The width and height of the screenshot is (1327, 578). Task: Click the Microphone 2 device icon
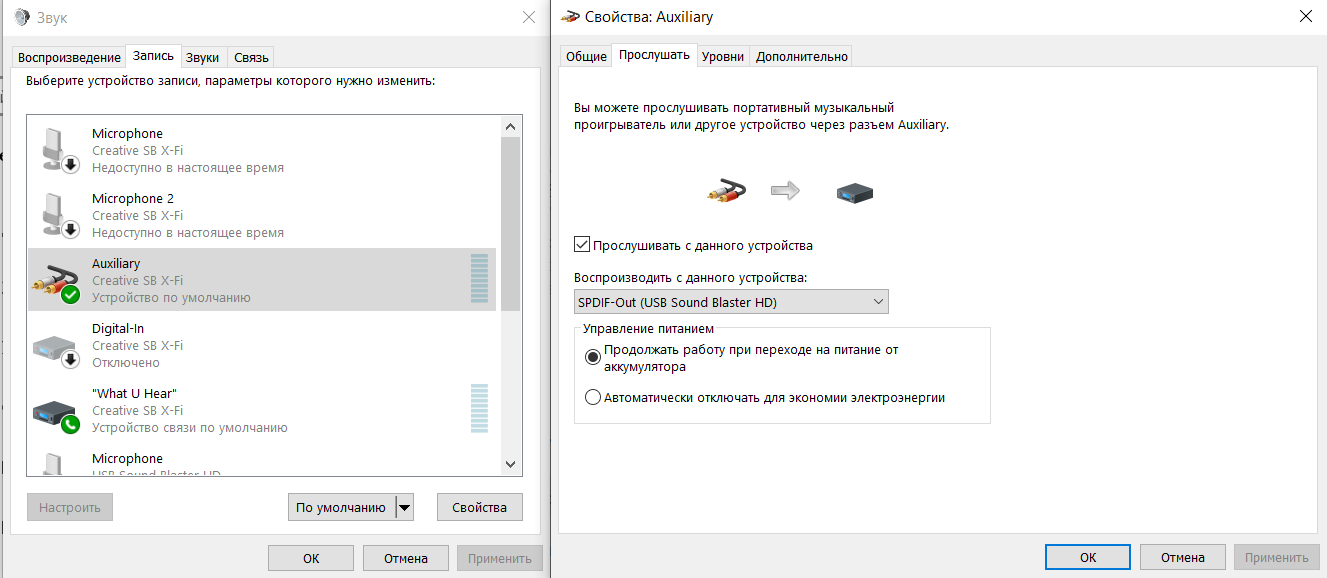[60, 215]
